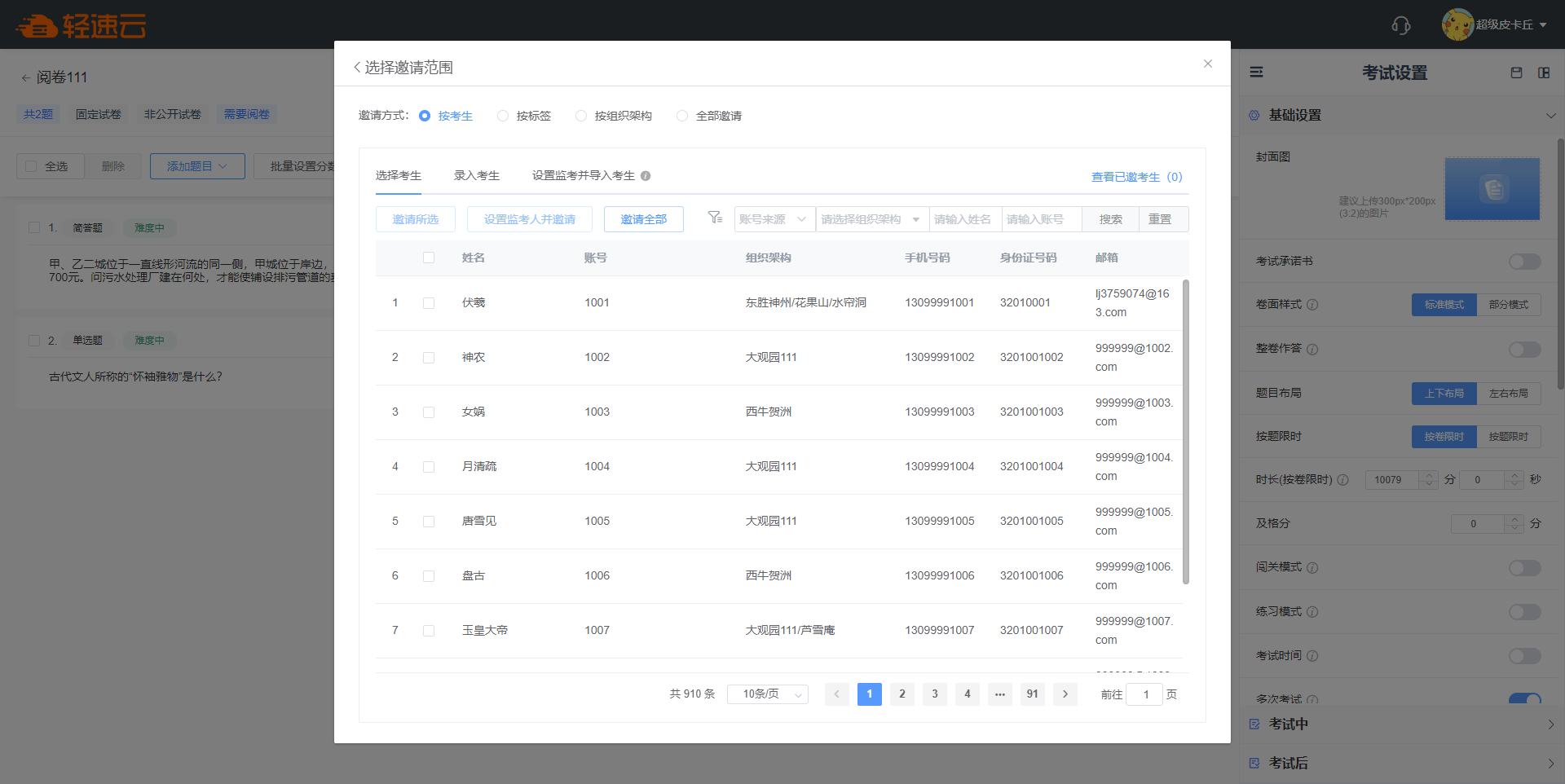The image size is (1565, 784).
Task: Adjust the 时长 minutes stepper
Action: (1428, 480)
